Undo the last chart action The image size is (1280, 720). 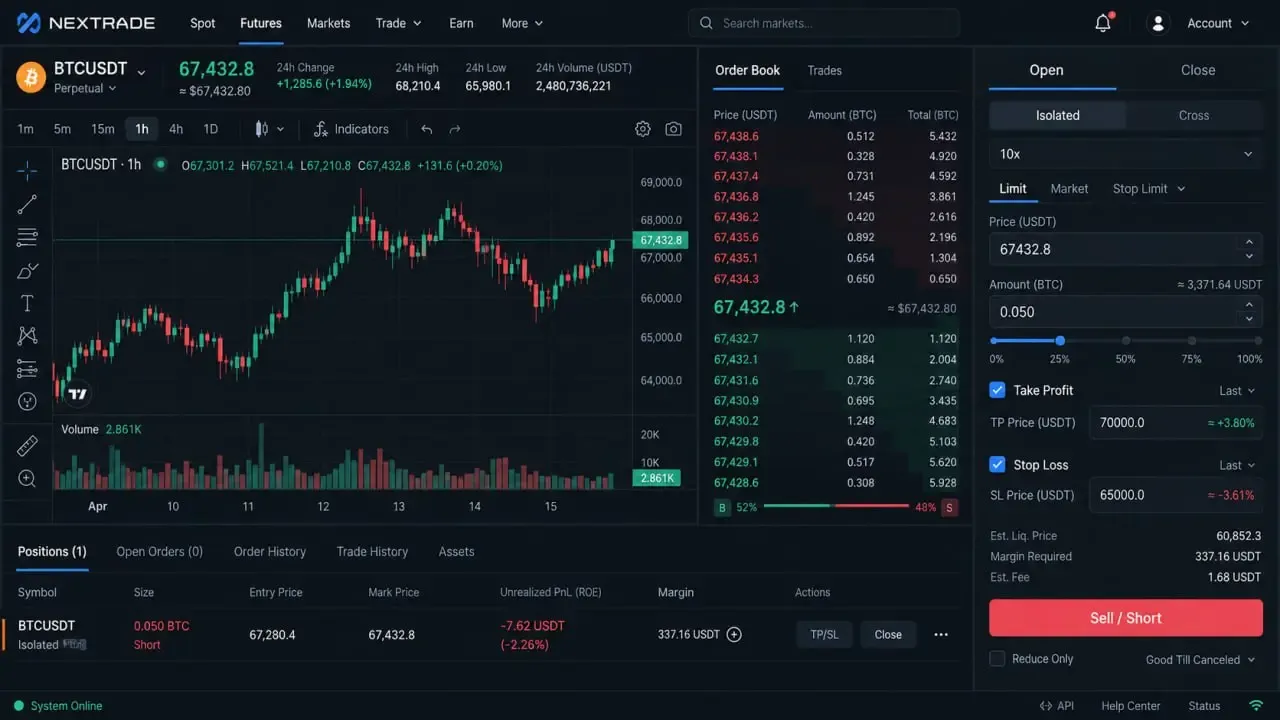427,129
